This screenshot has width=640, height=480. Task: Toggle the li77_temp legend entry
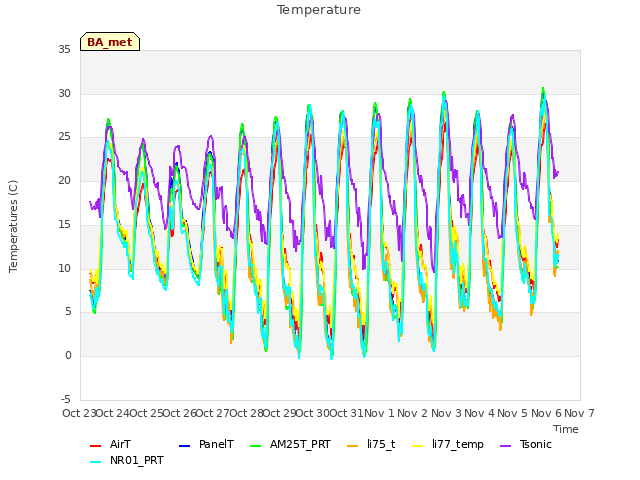(448, 444)
